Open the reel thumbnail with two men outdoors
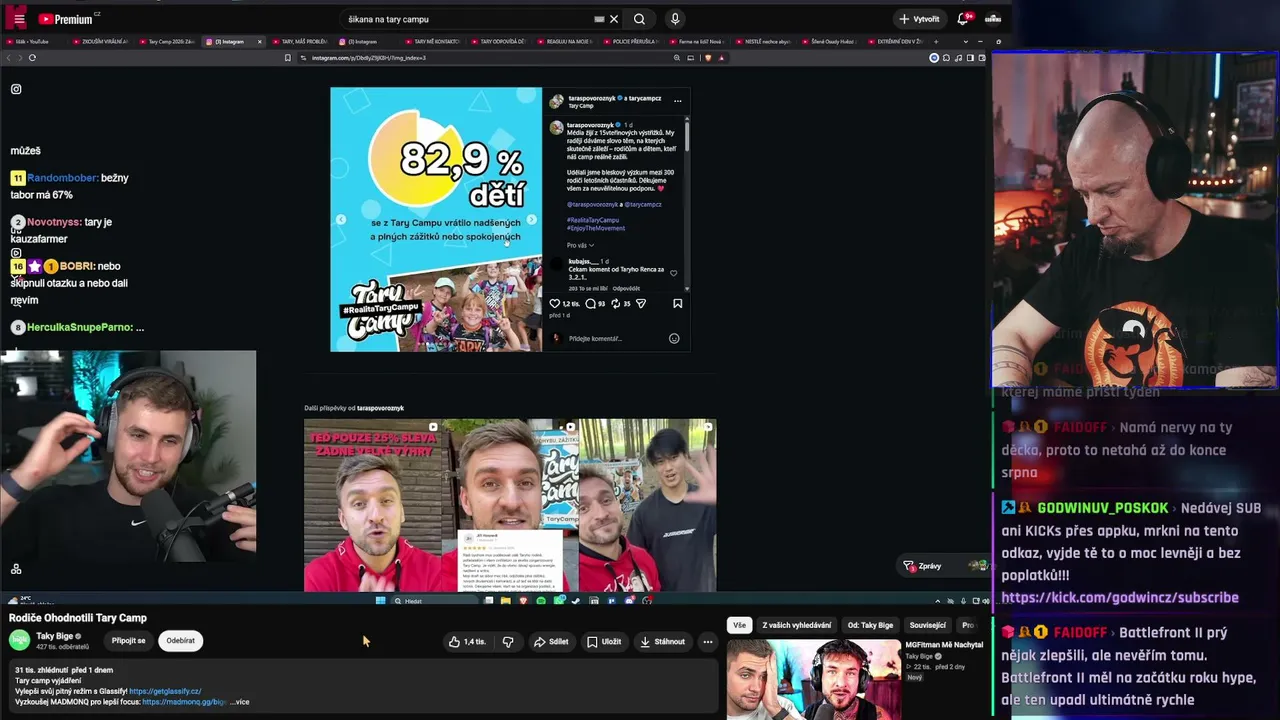 click(648, 505)
